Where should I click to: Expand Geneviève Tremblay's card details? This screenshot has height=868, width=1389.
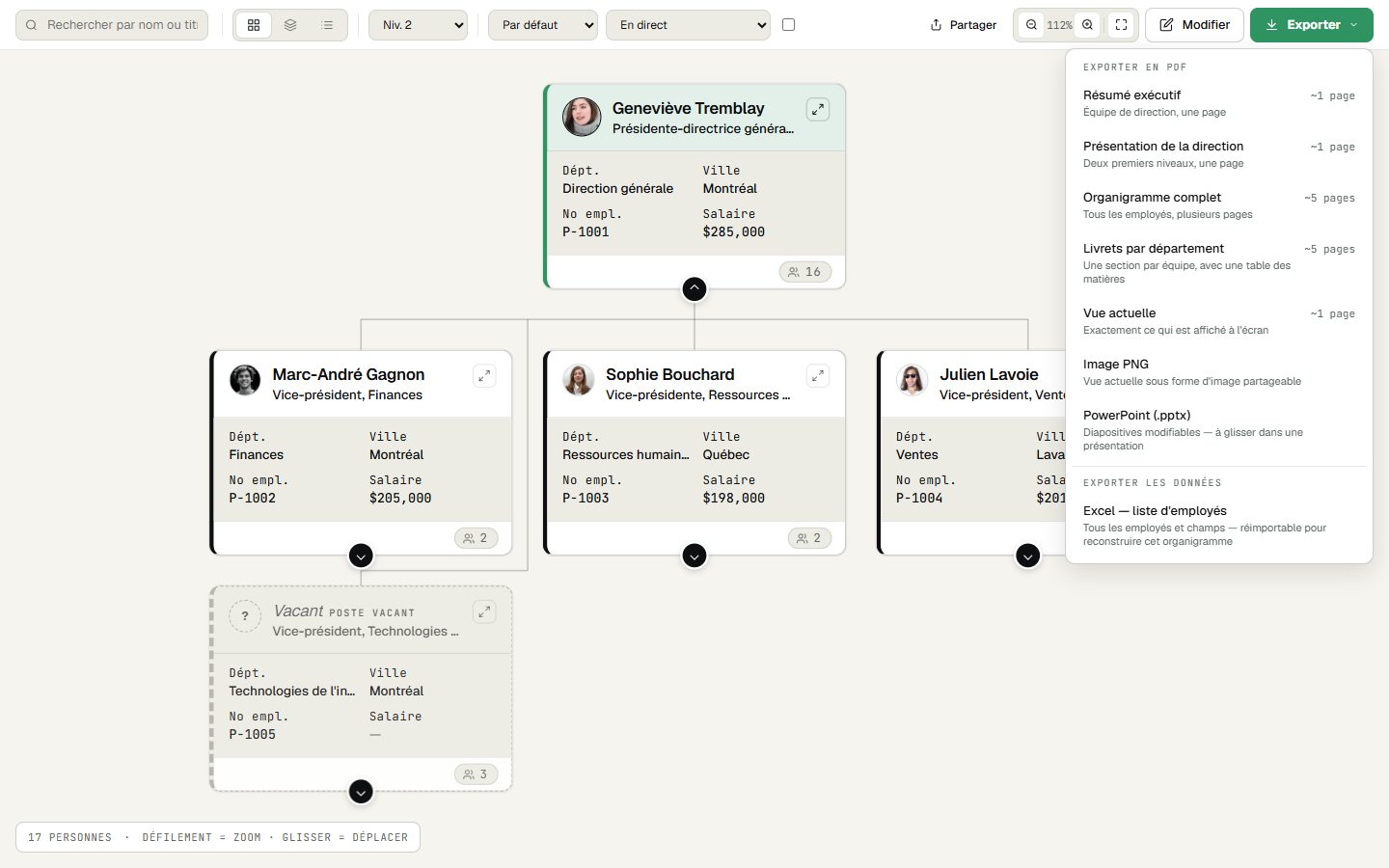818,109
